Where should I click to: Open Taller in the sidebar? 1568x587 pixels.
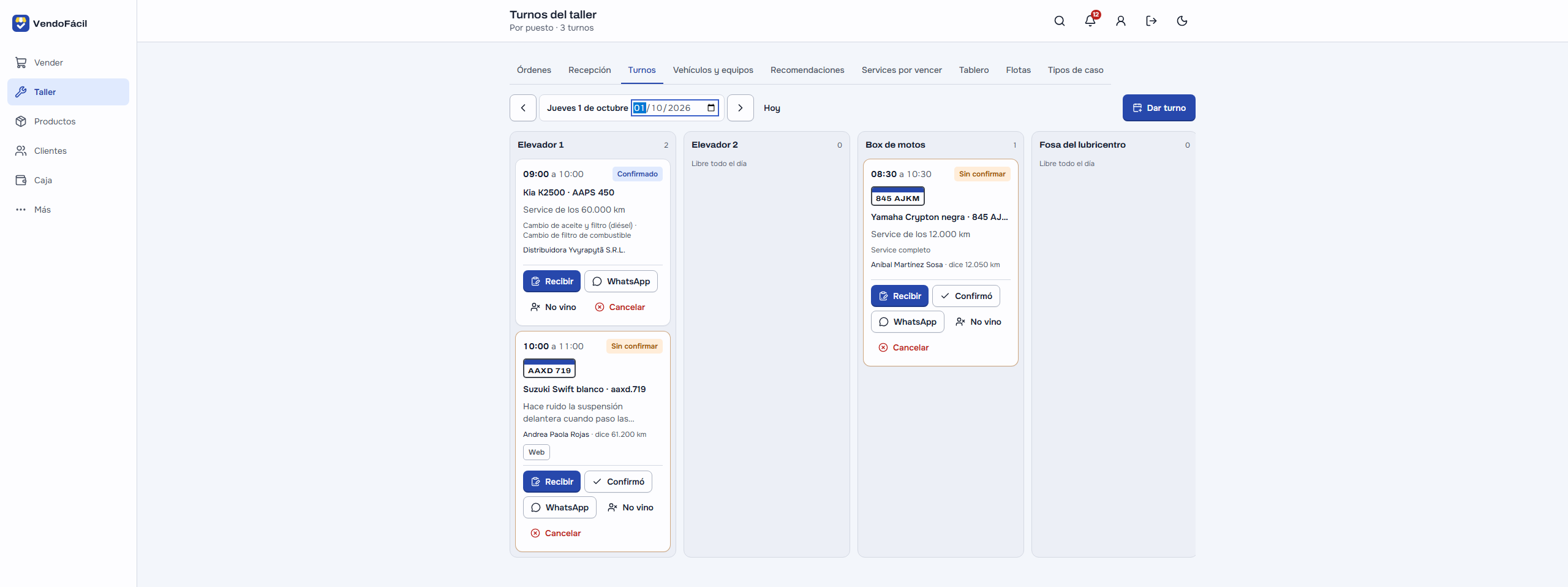click(x=68, y=92)
